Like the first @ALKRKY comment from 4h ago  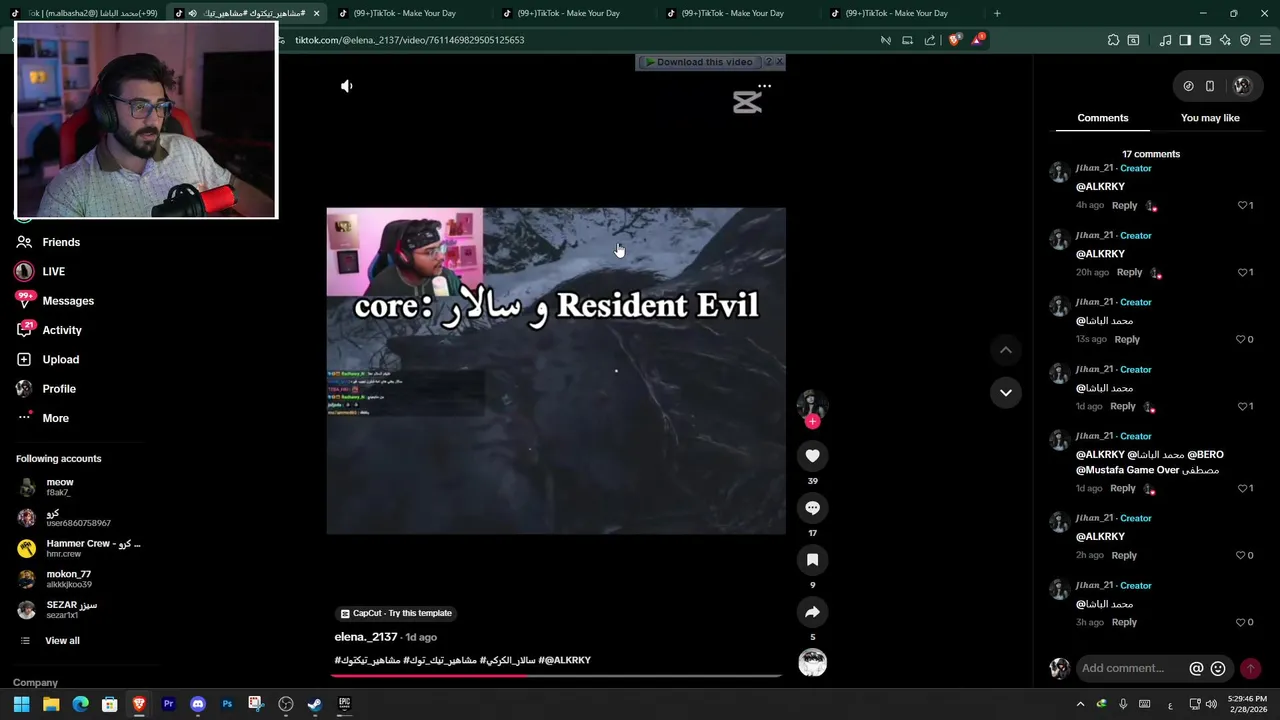click(1243, 205)
